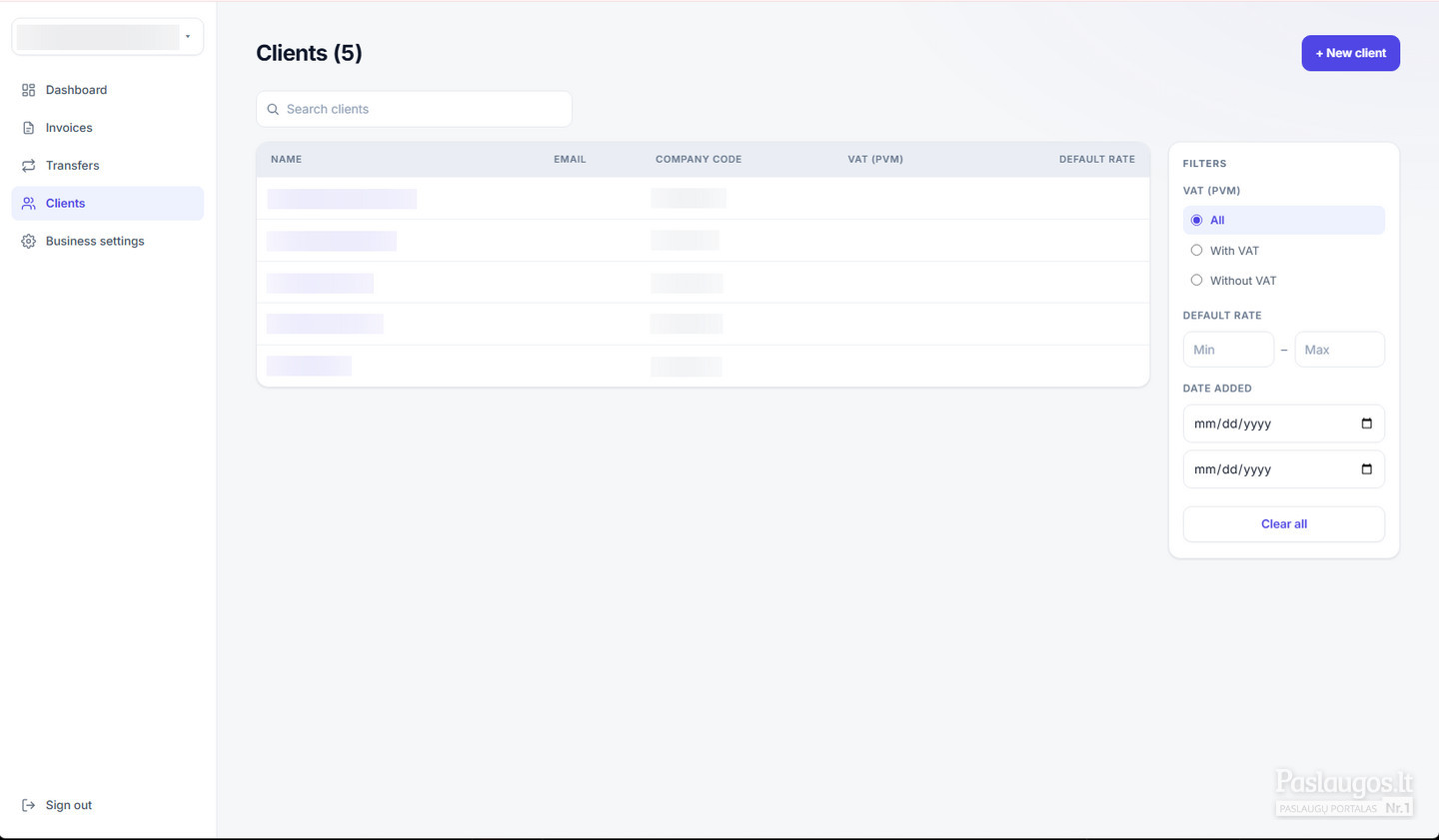The height and width of the screenshot is (840, 1439).
Task: Click the Clients people icon
Action: pyautogui.click(x=28, y=203)
